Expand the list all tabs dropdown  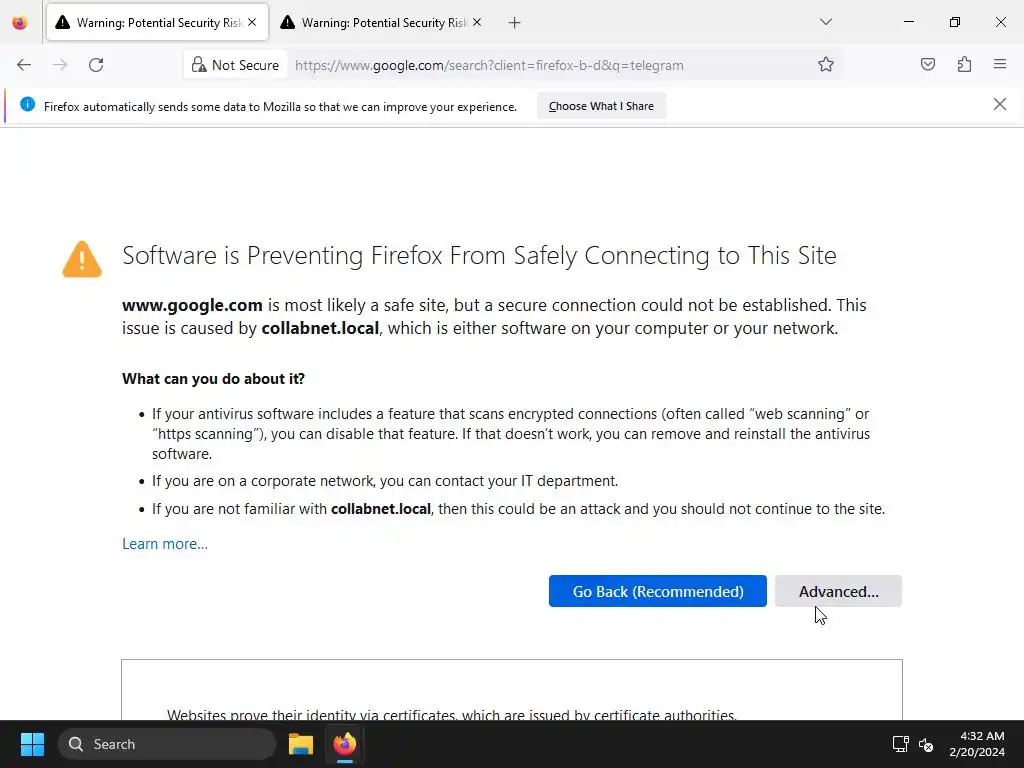click(x=826, y=22)
